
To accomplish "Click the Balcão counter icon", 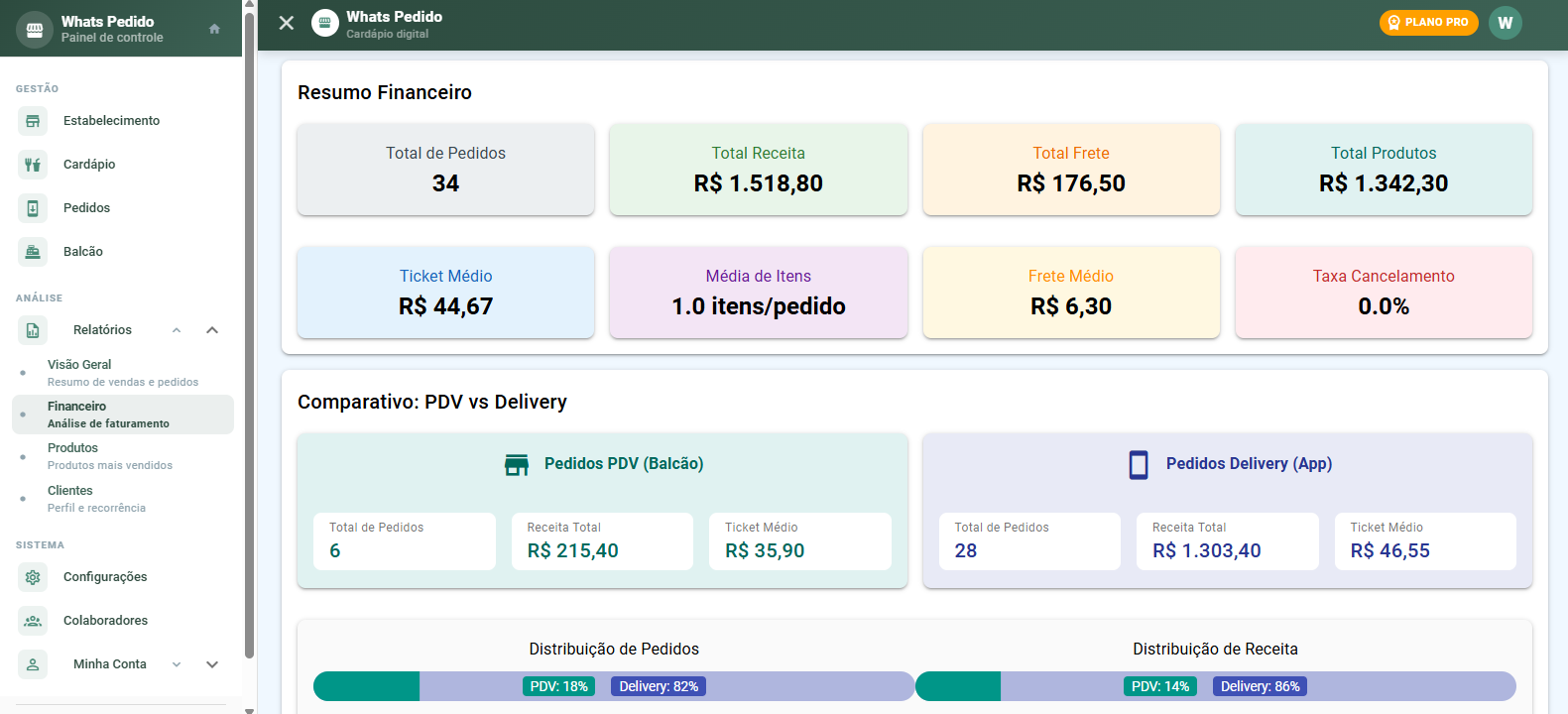I will point(33,252).
